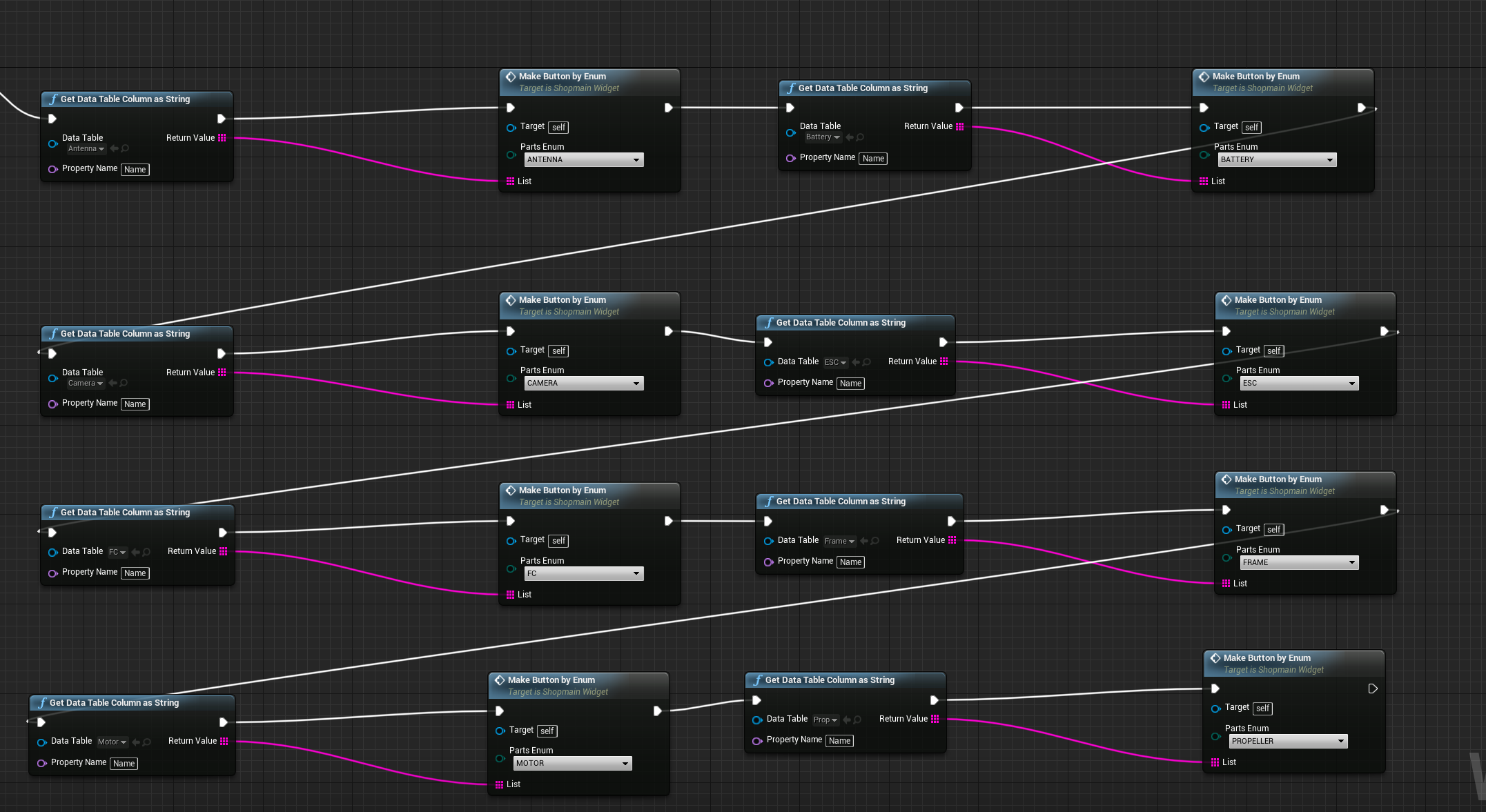
Task: Click the Property Name pin on the Camera node
Action: pyautogui.click(x=52, y=404)
